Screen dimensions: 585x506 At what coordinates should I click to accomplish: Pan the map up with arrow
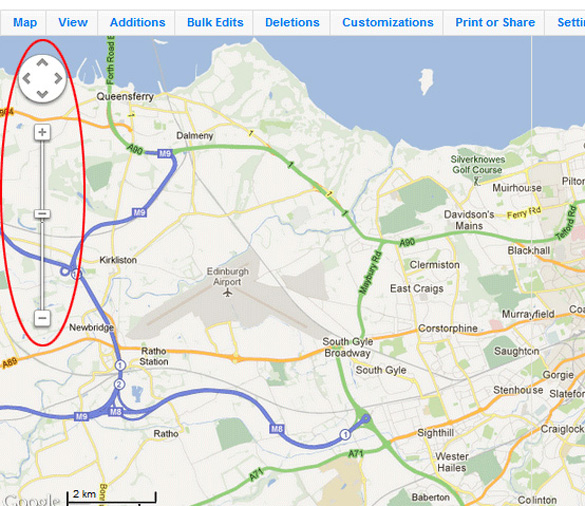pyautogui.click(x=42, y=63)
